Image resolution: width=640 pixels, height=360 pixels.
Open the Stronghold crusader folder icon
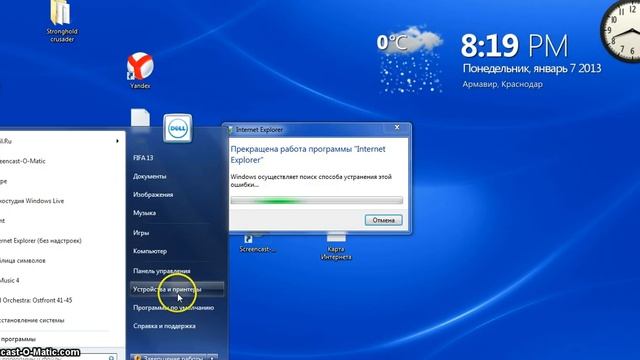pyautogui.click(x=61, y=20)
